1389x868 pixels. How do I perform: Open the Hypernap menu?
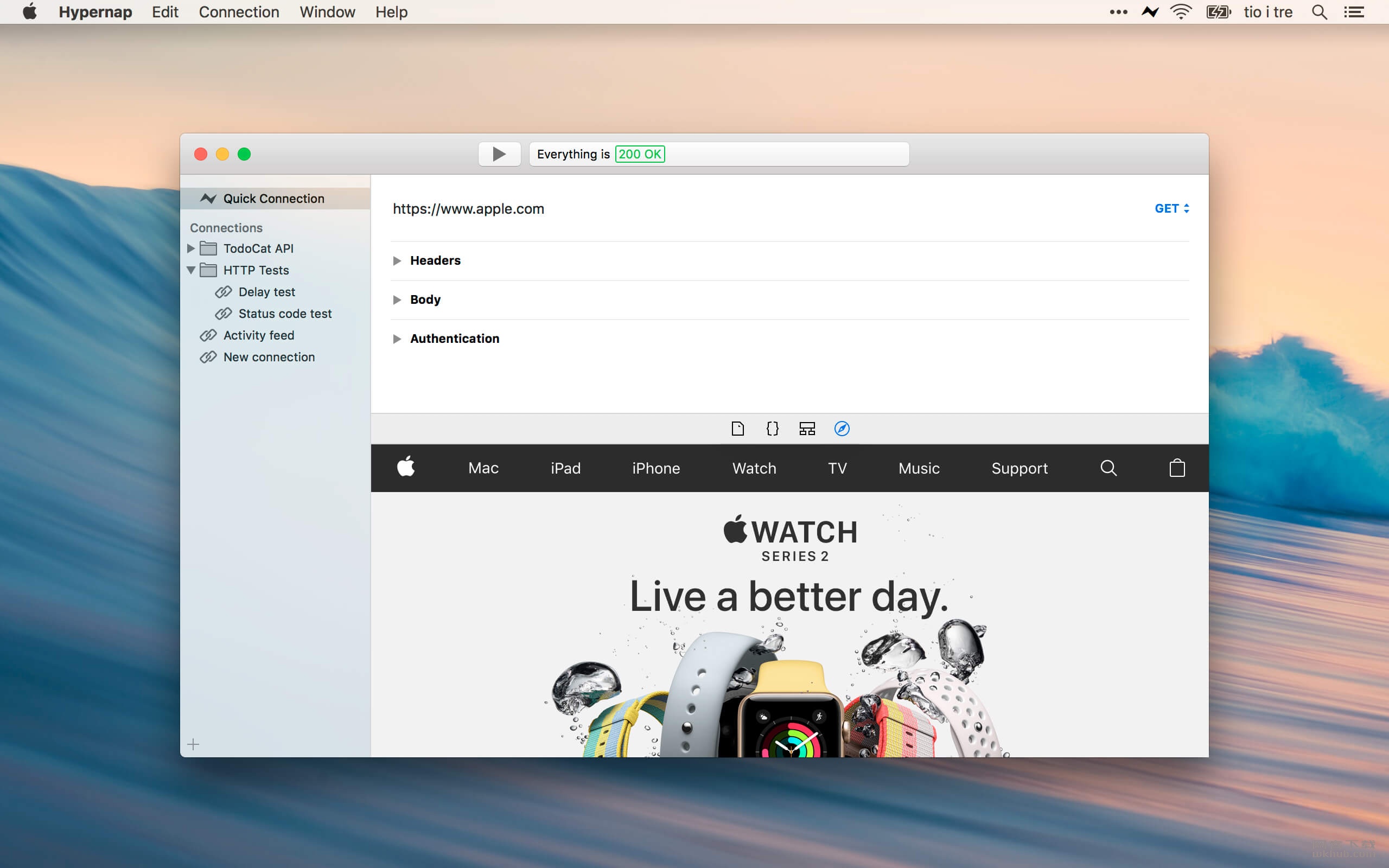coord(95,12)
